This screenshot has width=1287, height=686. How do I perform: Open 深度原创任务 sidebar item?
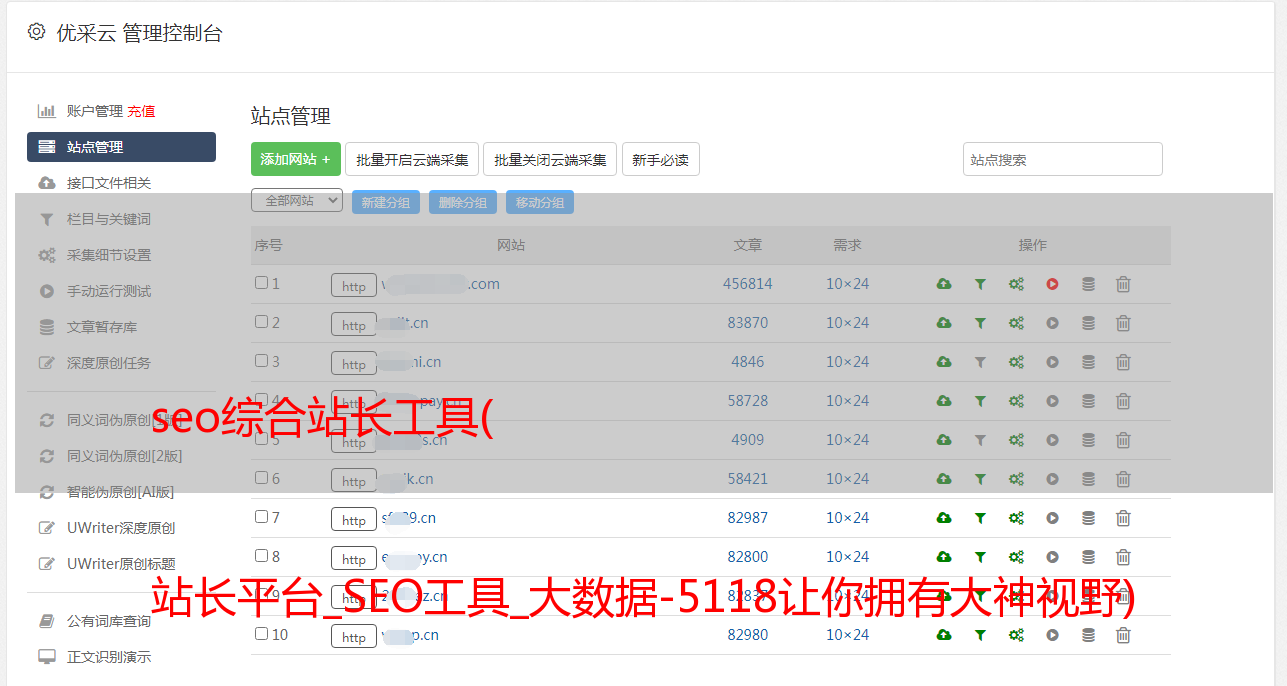pyautogui.click(x=109, y=363)
